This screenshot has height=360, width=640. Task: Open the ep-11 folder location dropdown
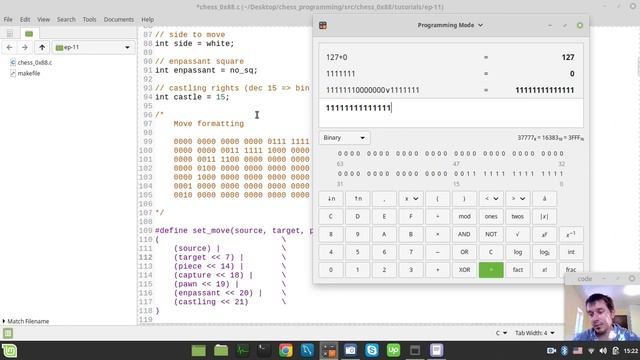(x=93, y=47)
